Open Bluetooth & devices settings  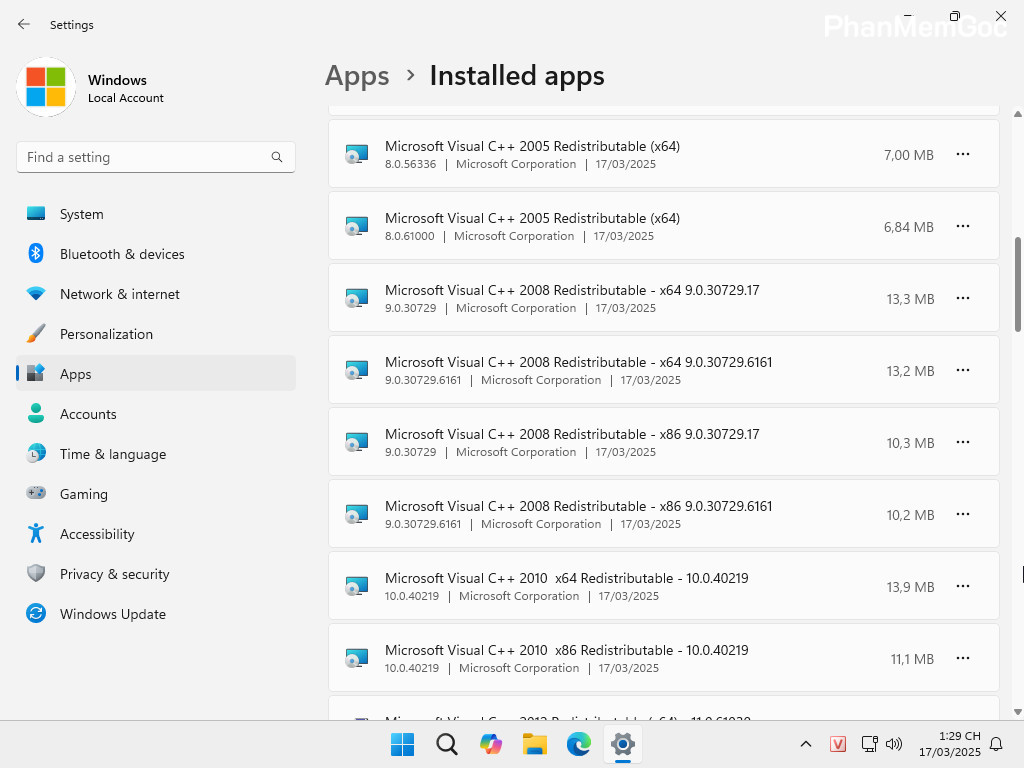pyautogui.click(x=122, y=254)
